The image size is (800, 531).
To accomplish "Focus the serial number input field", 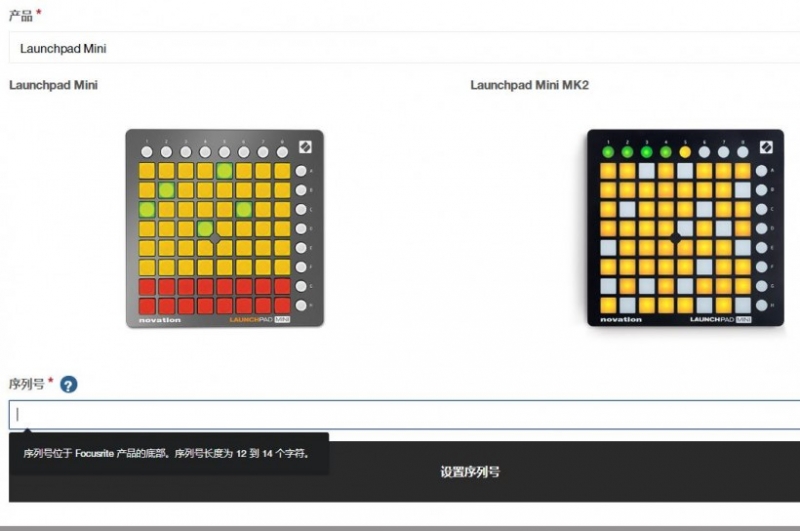I will point(404,414).
